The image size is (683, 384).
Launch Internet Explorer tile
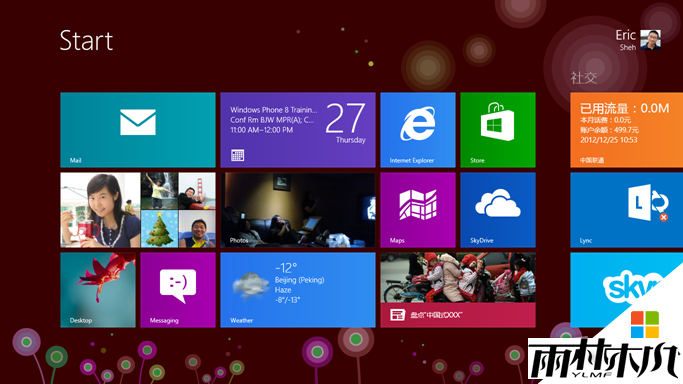point(418,130)
